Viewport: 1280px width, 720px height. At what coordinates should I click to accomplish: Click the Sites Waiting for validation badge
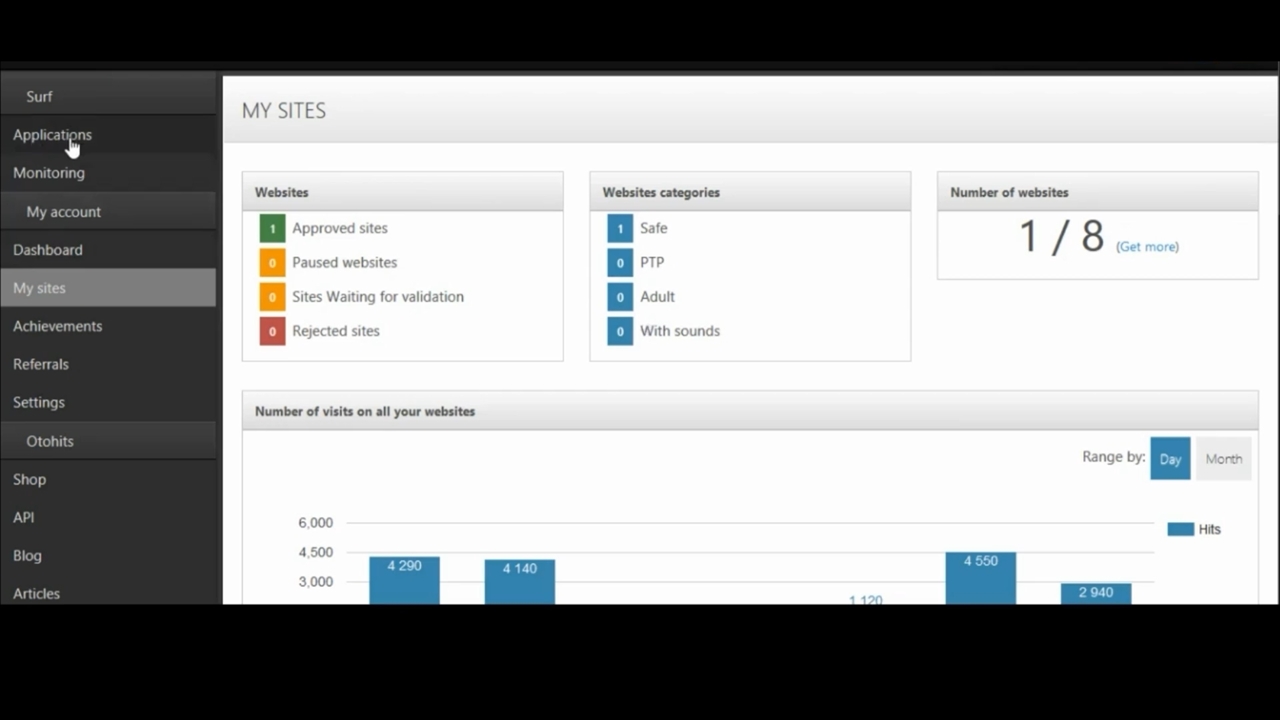(x=272, y=297)
